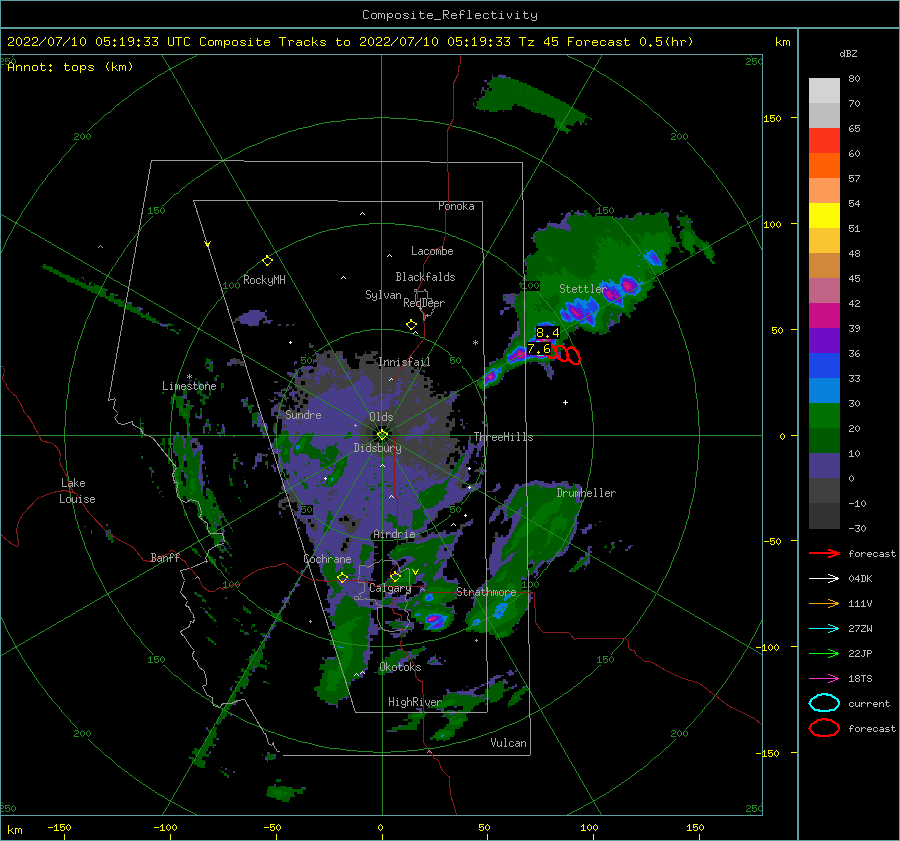This screenshot has width=900, height=841.
Task: Select the white 04DK track arrow
Action: click(824, 578)
